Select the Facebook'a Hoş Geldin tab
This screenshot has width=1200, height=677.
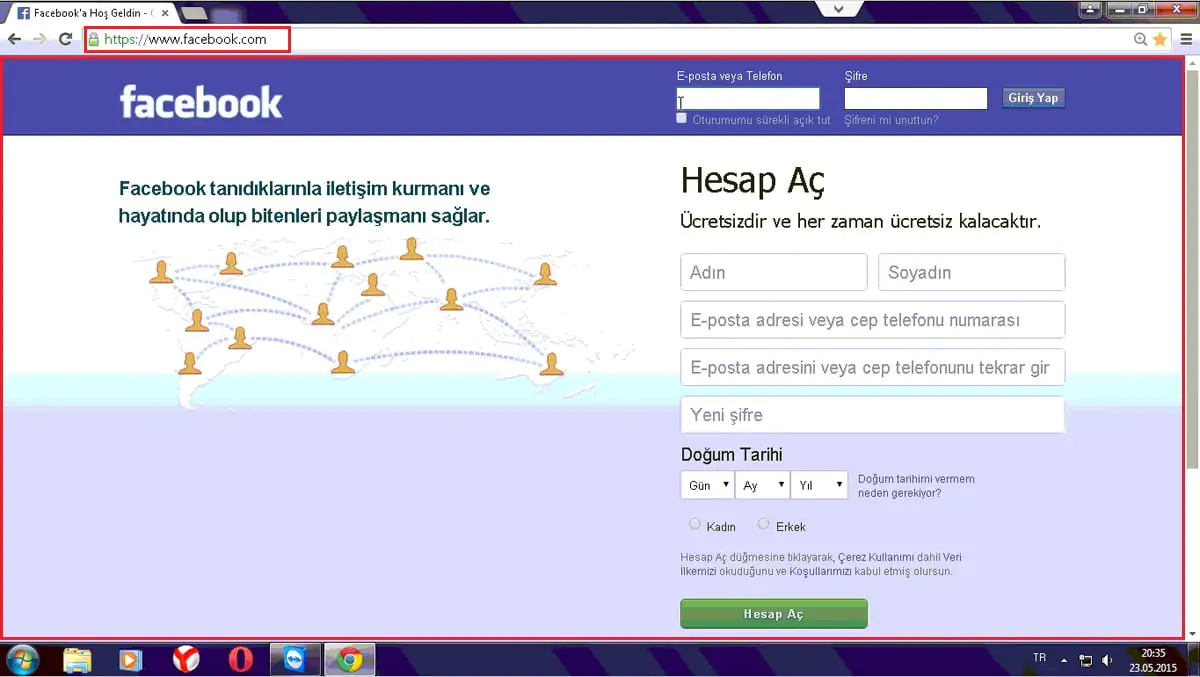(x=92, y=14)
